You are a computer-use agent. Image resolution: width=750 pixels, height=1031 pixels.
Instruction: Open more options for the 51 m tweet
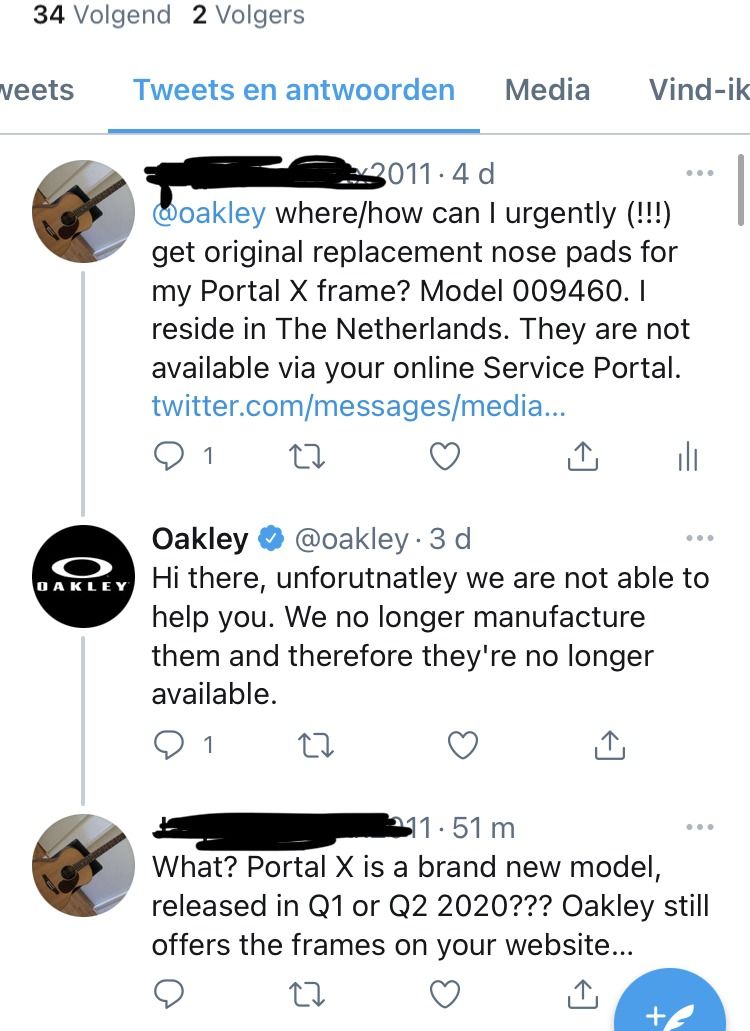click(x=700, y=827)
